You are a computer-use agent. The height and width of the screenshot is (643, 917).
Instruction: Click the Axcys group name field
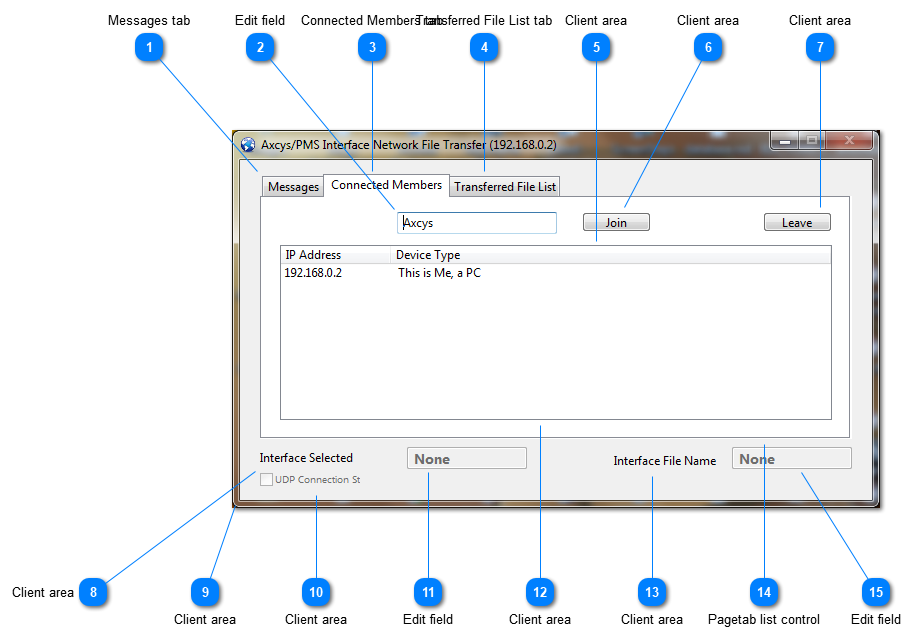[x=477, y=223]
